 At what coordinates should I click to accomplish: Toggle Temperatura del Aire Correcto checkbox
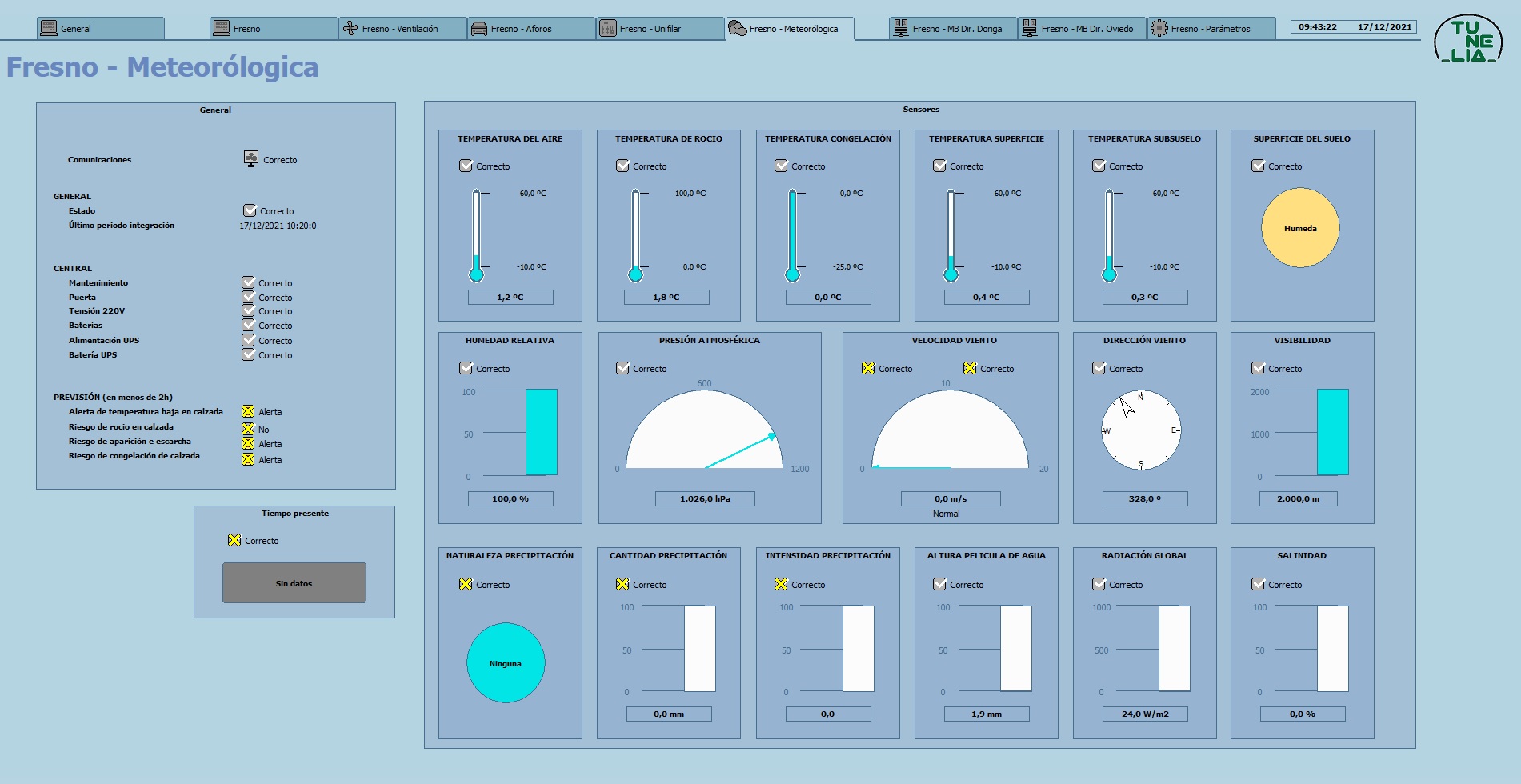[466, 166]
